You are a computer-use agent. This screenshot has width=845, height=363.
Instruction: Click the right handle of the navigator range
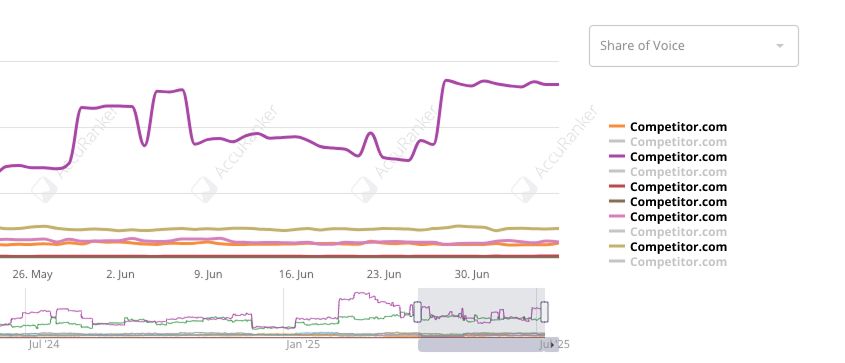[544, 312]
